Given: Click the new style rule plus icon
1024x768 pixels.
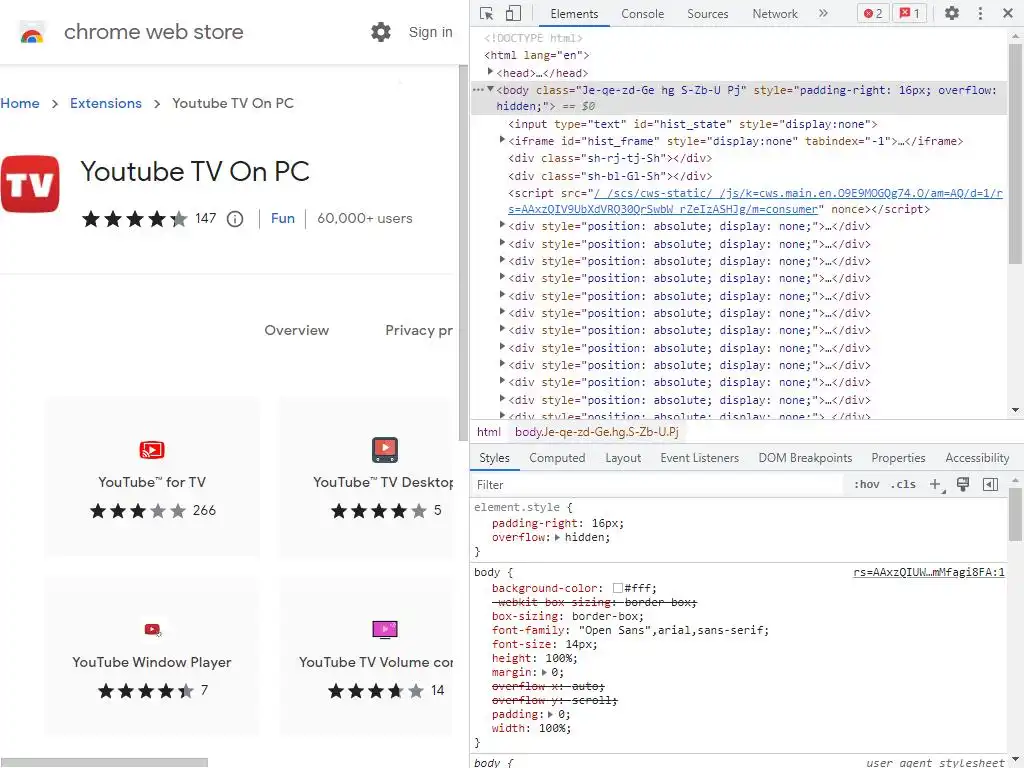Looking at the screenshot, I should (x=936, y=485).
